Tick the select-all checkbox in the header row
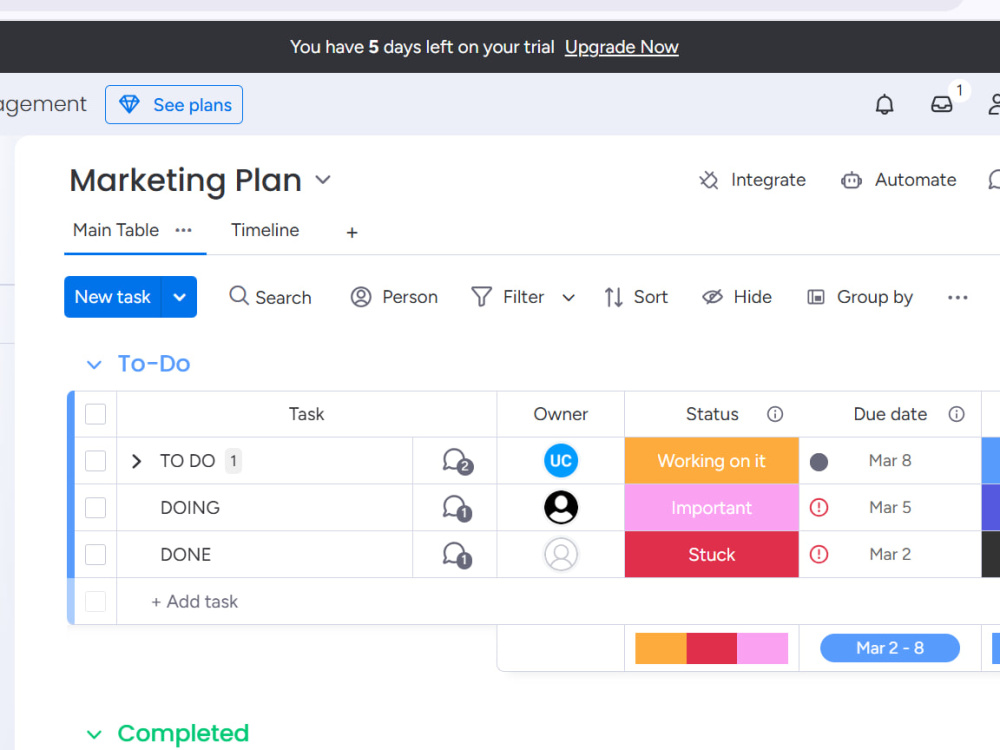The image size is (1000, 750). (96, 415)
